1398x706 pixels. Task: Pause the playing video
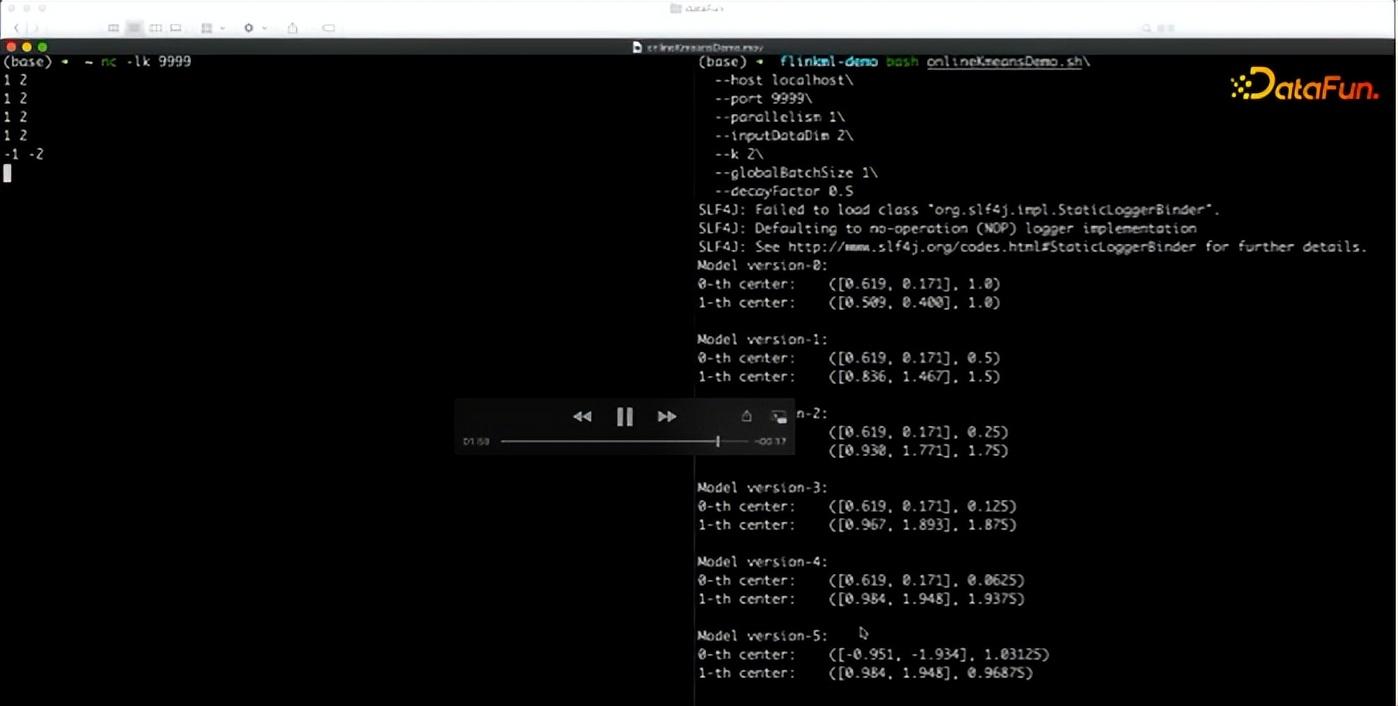(624, 417)
